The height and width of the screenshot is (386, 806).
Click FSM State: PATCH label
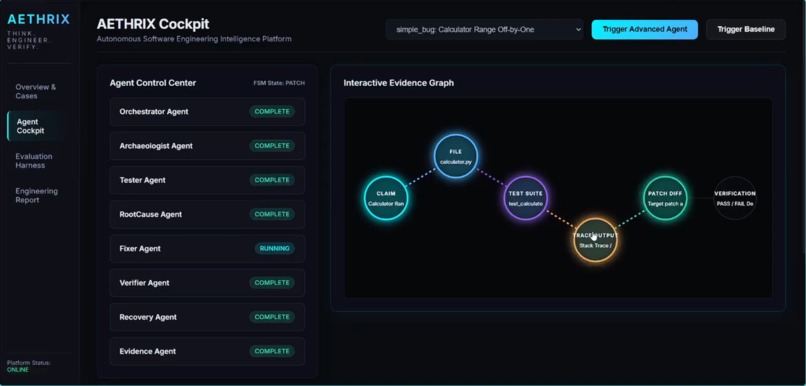pos(279,83)
